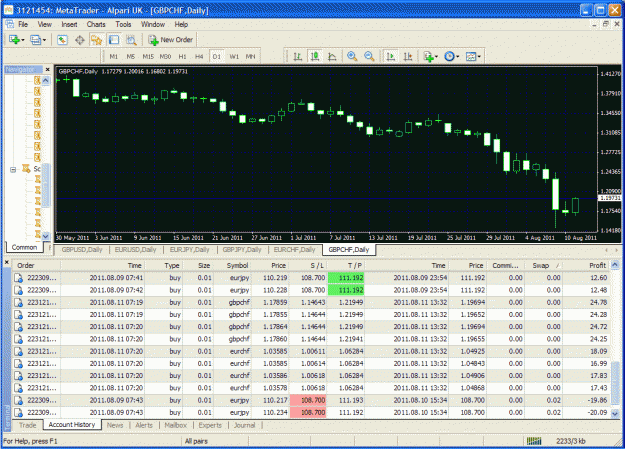
Task: Click the New Order button
Action: click(171, 40)
